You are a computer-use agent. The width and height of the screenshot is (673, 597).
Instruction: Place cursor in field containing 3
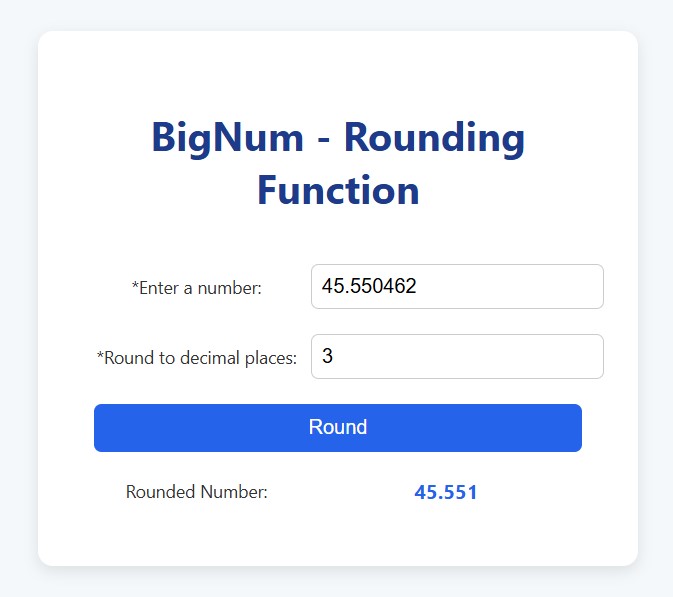(328, 357)
